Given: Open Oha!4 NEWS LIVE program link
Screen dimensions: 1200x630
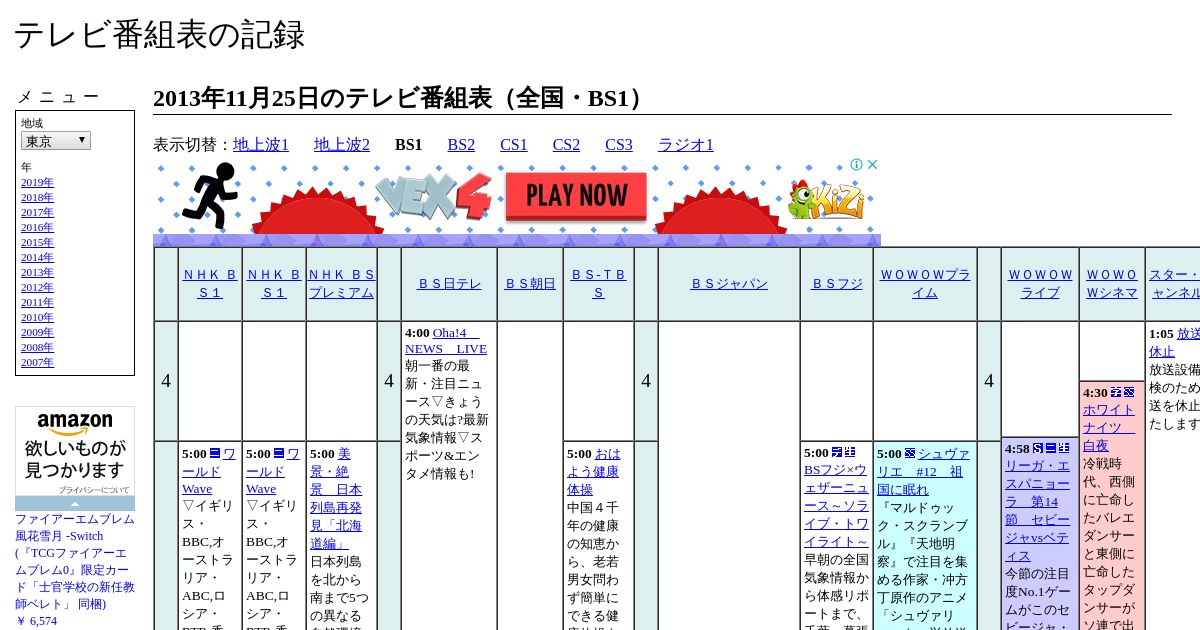Looking at the screenshot, I should click(x=446, y=340).
